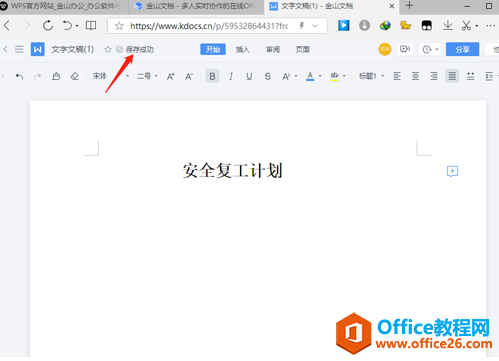Apply strikethrough with the S icon

(267, 76)
